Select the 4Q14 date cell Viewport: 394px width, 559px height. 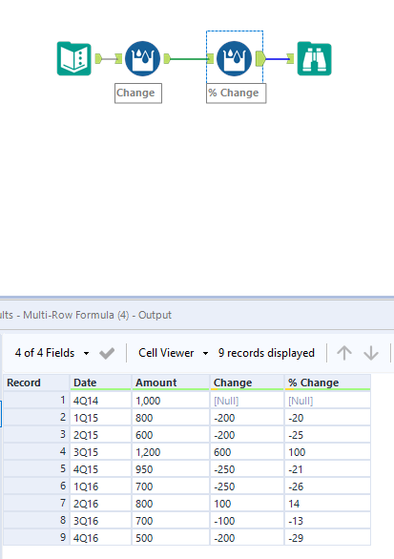(101, 400)
